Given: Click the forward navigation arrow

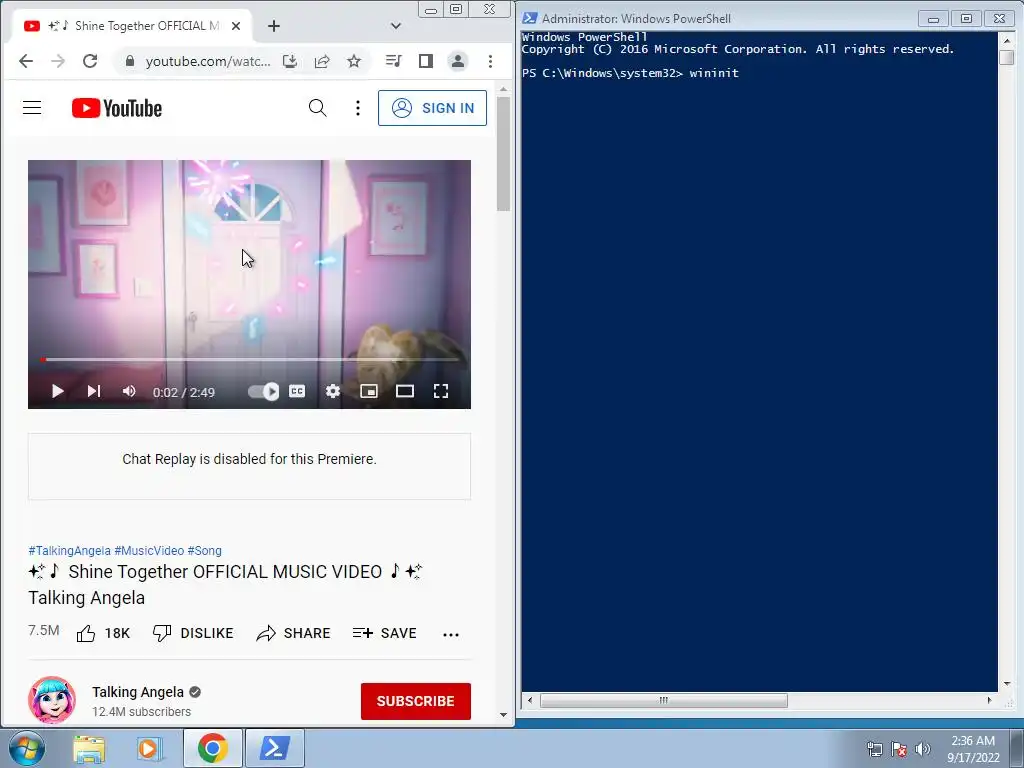Looking at the screenshot, I should click(58, 61).
